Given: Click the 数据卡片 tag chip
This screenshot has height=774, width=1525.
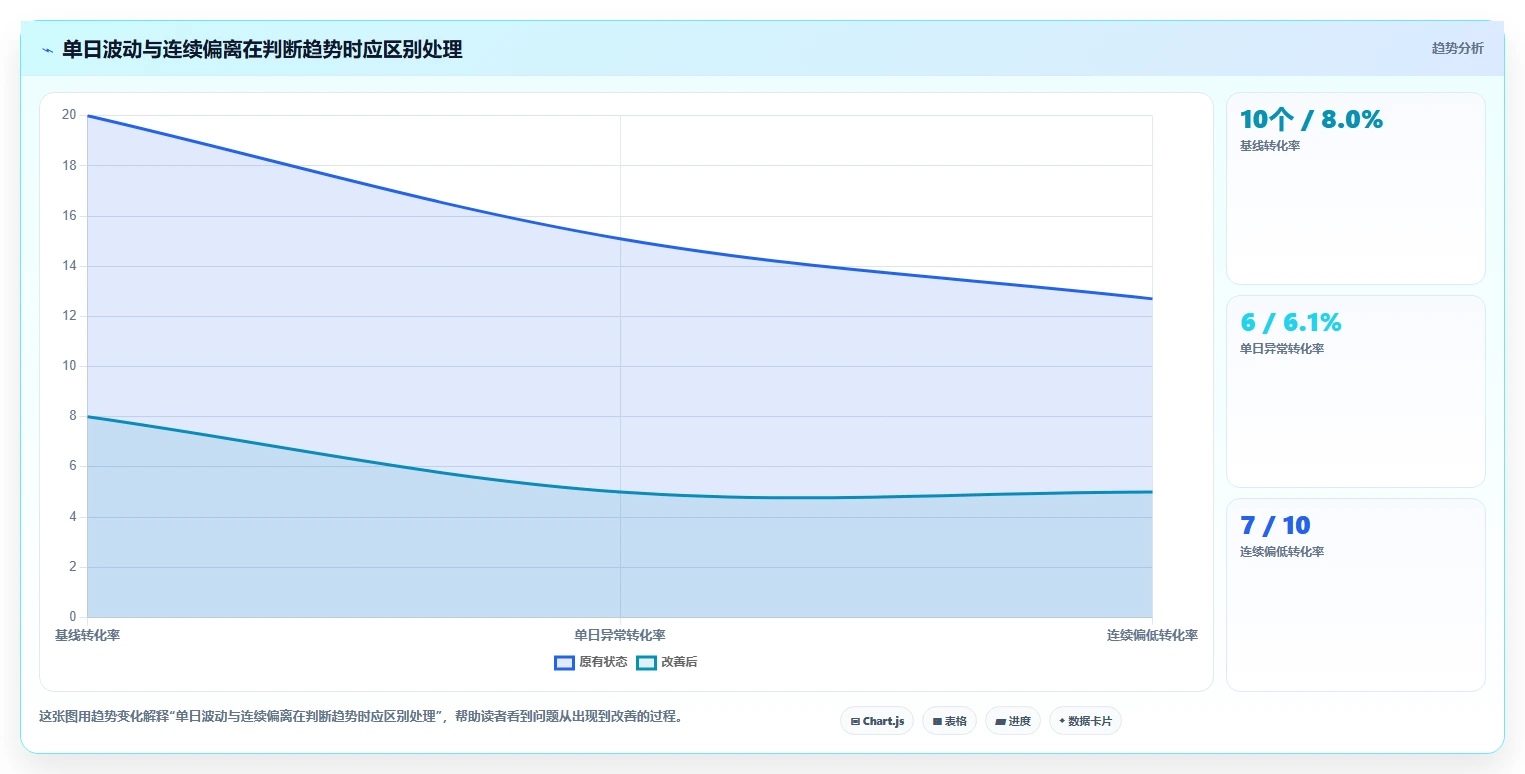Looking at the screenshot, I should coord(1085,721).
